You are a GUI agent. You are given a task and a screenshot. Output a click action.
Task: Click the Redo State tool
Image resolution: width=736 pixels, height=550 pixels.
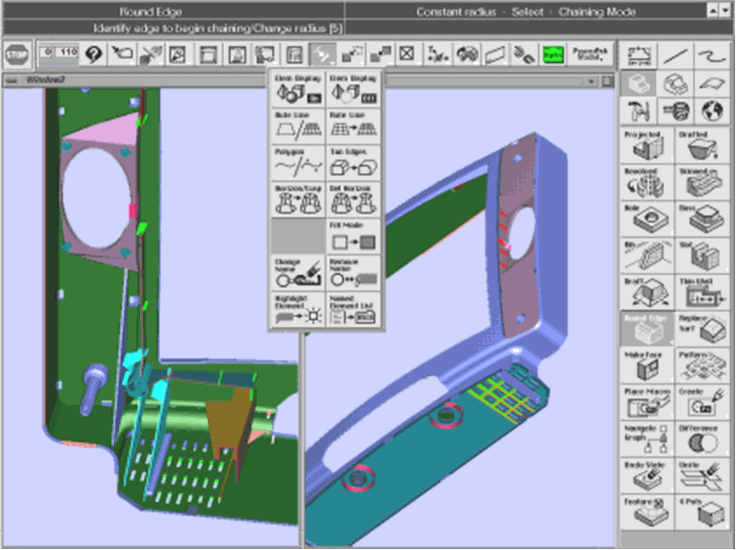click(647, 476)
